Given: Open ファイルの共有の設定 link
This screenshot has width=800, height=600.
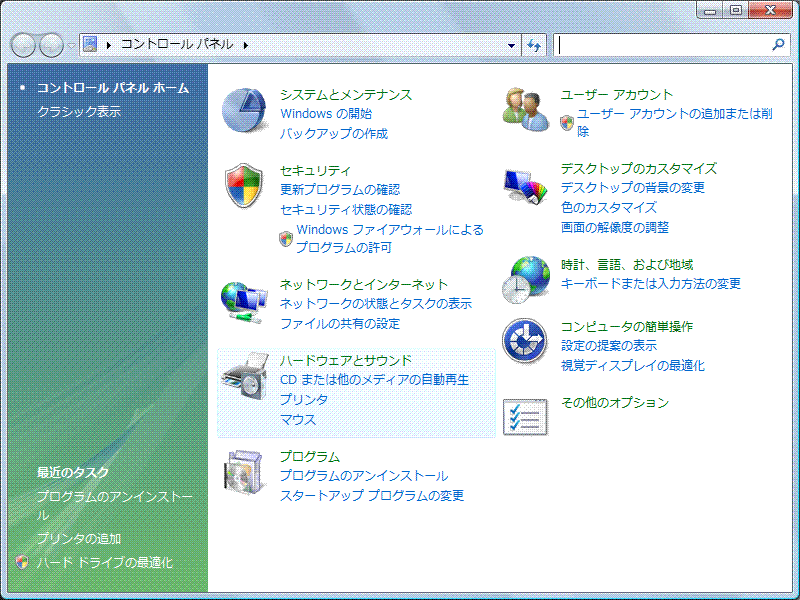Looking at the screenshot, I should 340,323.
